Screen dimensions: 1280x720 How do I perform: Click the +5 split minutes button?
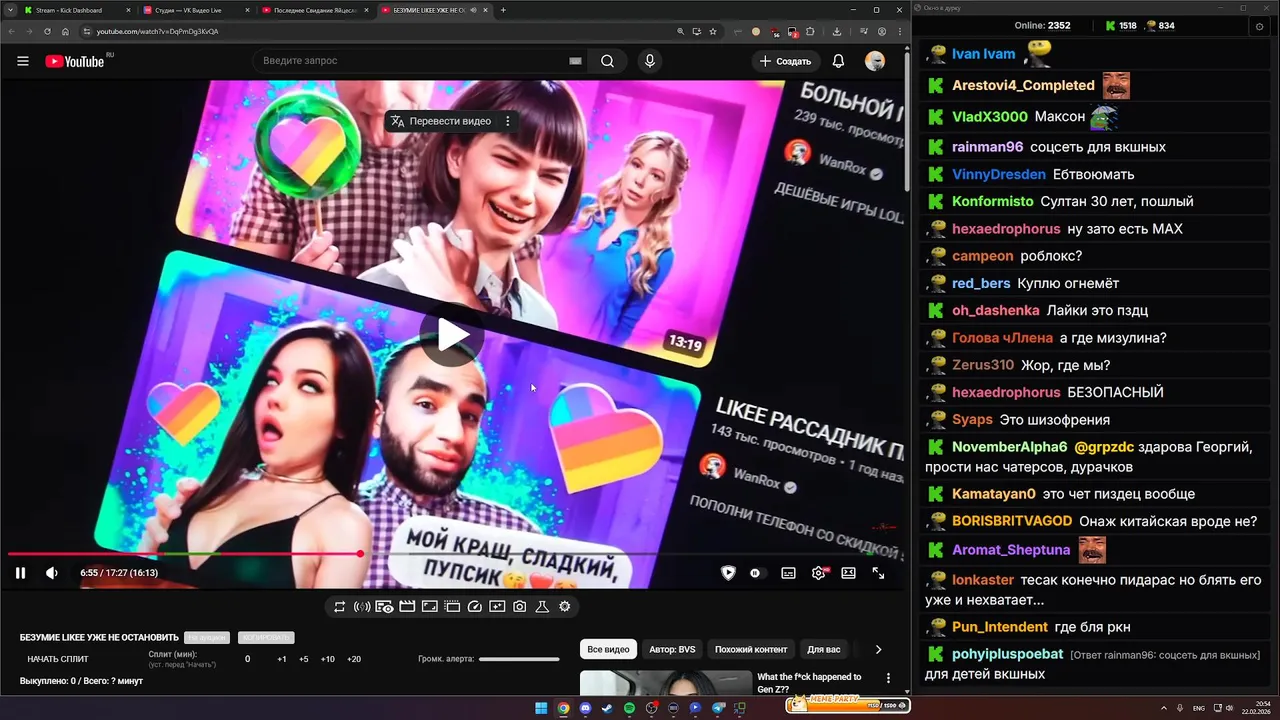click(x=304, y=659)
